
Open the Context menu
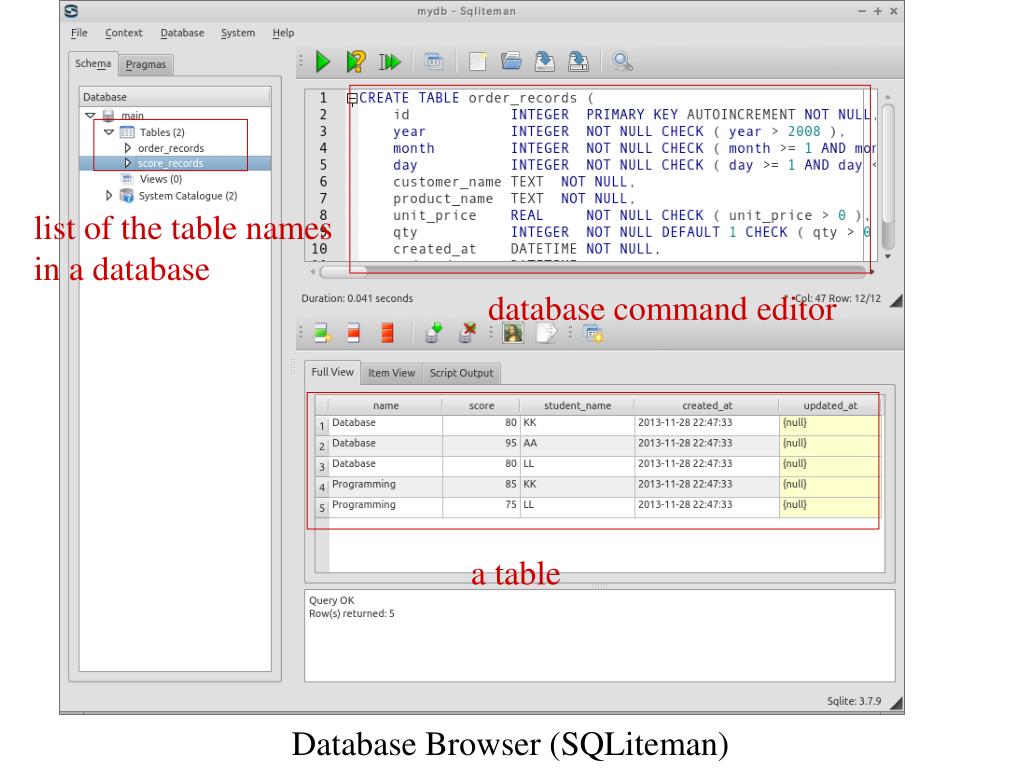[x=123, y=33]
